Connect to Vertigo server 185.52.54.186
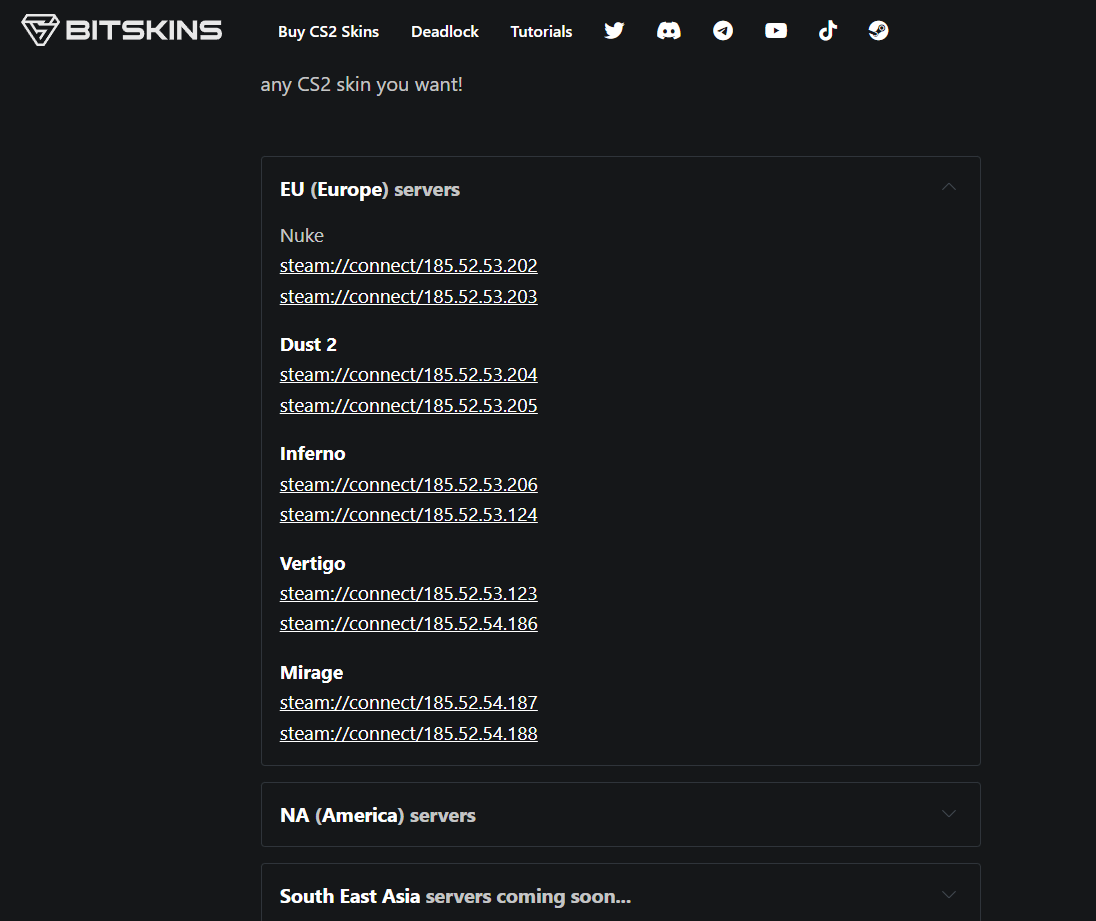Viewport: 1096px width, 921px height. (408, 623)
